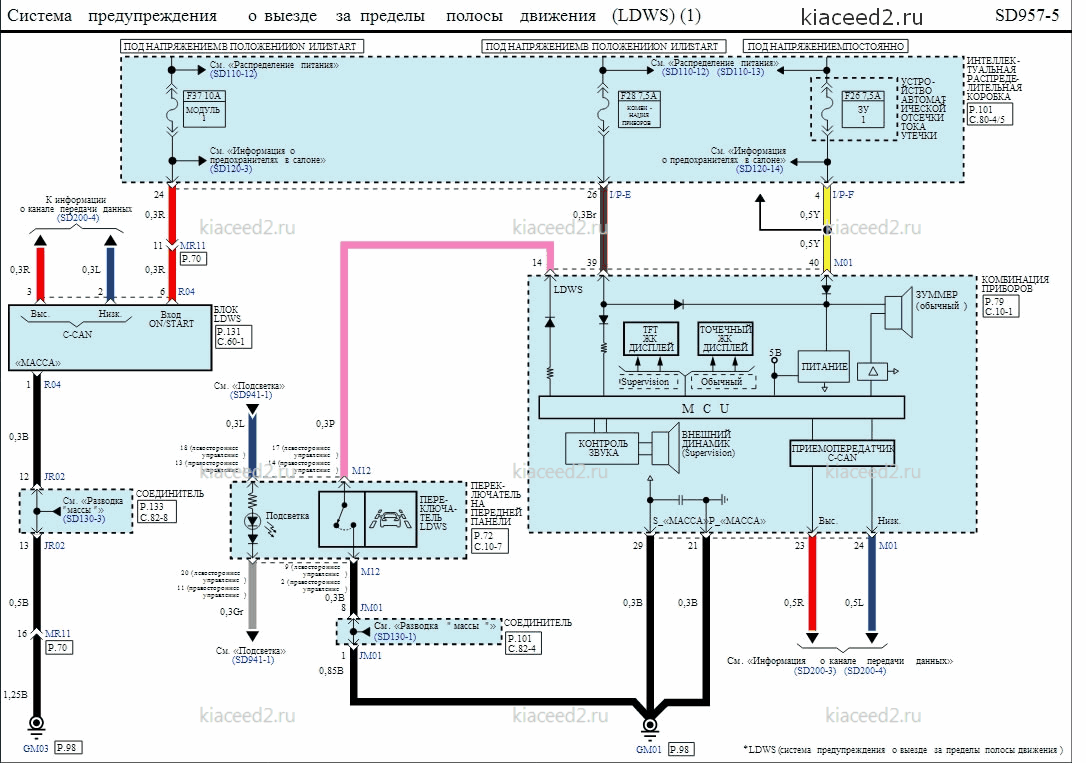Click the ТОЧЕЧНЫЙ ЖК ДИСПЛЕЙ block
Image resolution: width=1086 pixels, height=763 pixels.
point(725,339)
